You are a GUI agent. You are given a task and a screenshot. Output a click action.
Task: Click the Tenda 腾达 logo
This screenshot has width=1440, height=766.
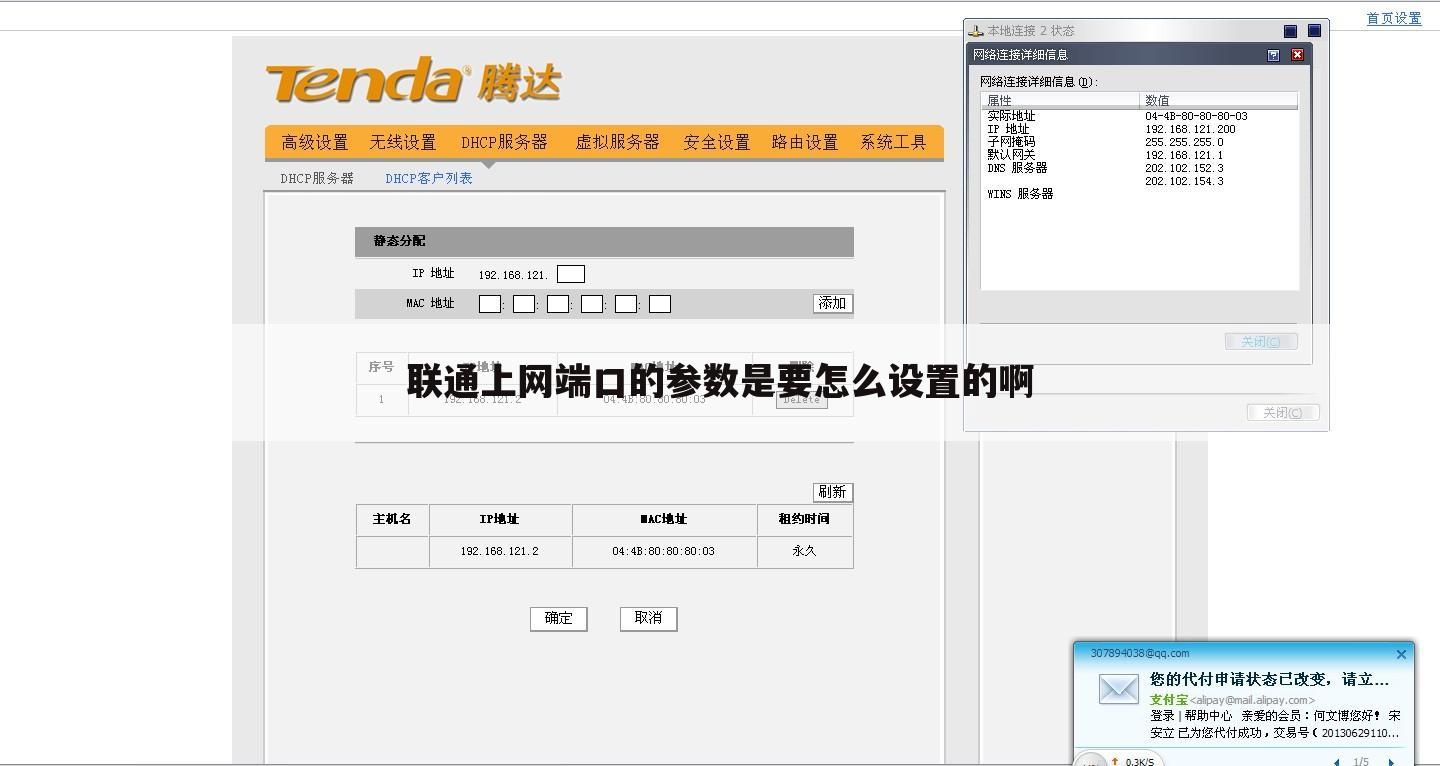click(413, 80)
